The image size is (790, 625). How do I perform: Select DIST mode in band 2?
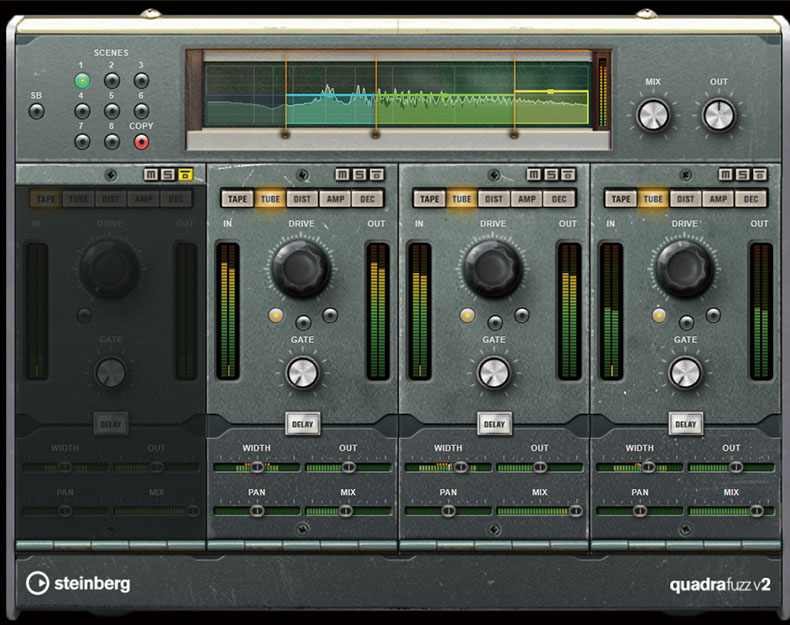[x=302, y=199]
